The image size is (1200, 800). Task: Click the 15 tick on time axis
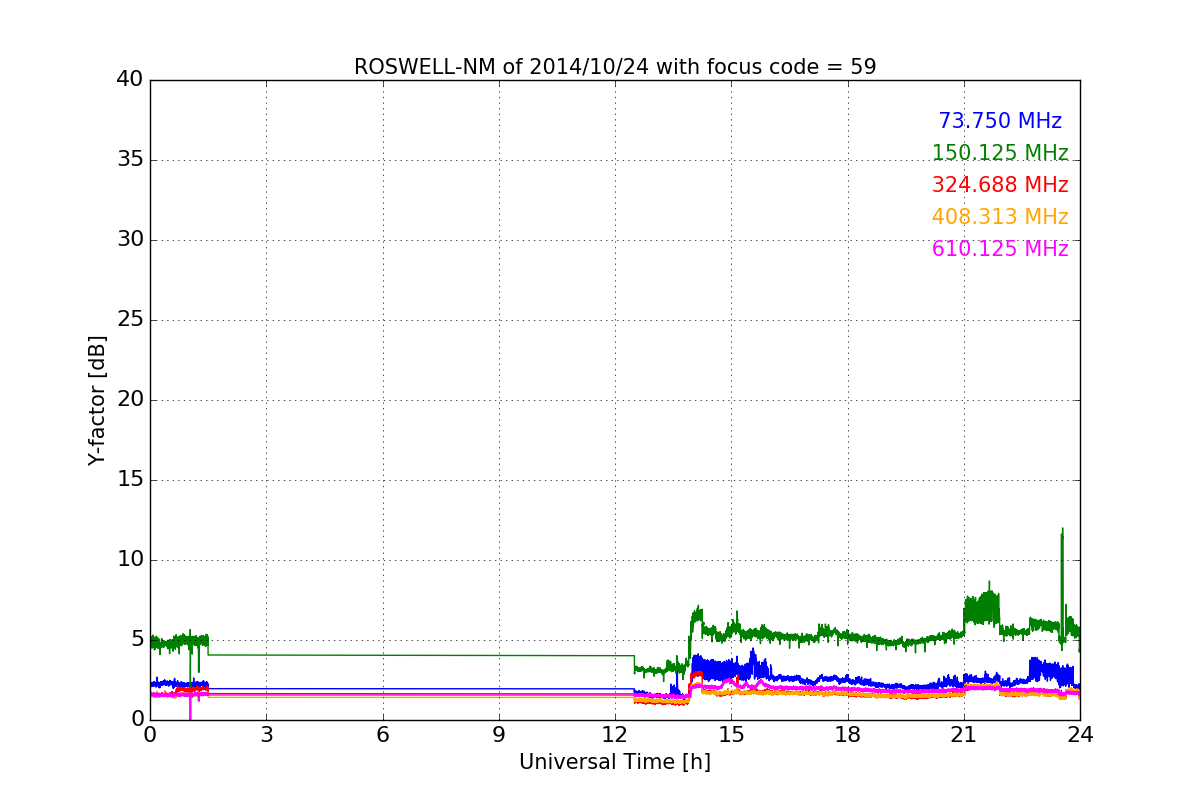tap(731, 735)
